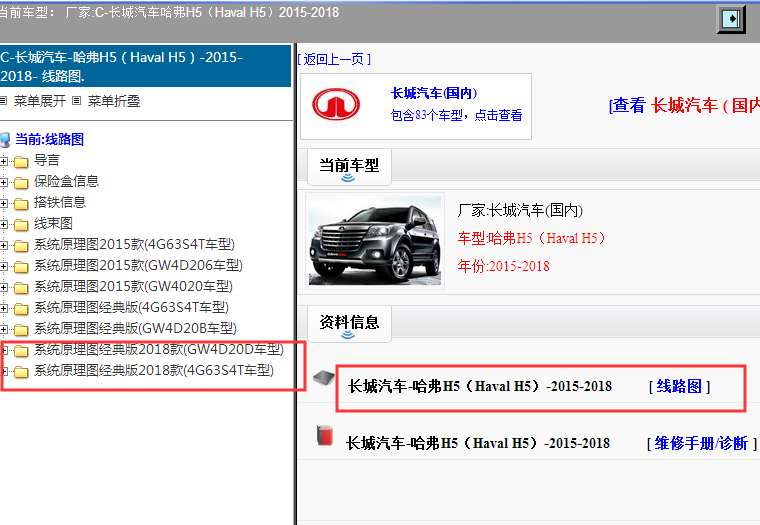The height and width of the screenshot is (525, 760).
Task: Select 系统原理图经典版(4G63S4T车型) label
Action: [131, 307]
